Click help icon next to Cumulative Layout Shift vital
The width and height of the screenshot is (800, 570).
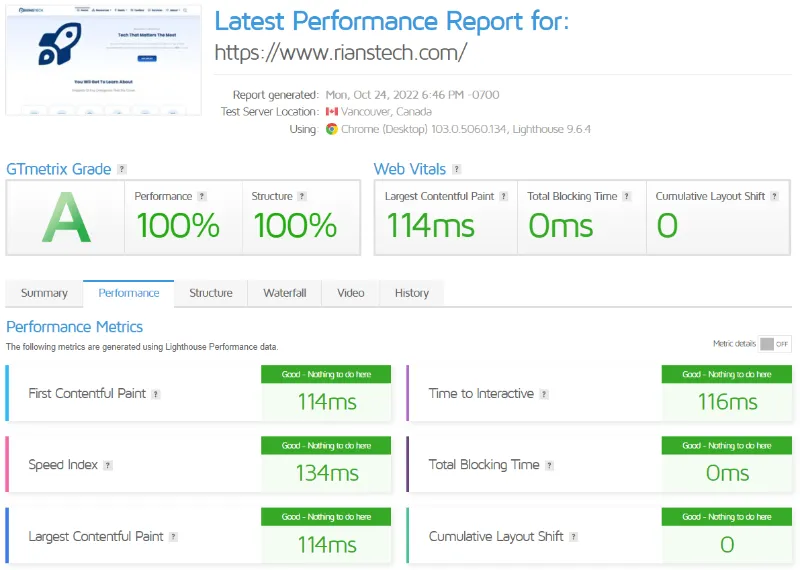click(774, 197)
